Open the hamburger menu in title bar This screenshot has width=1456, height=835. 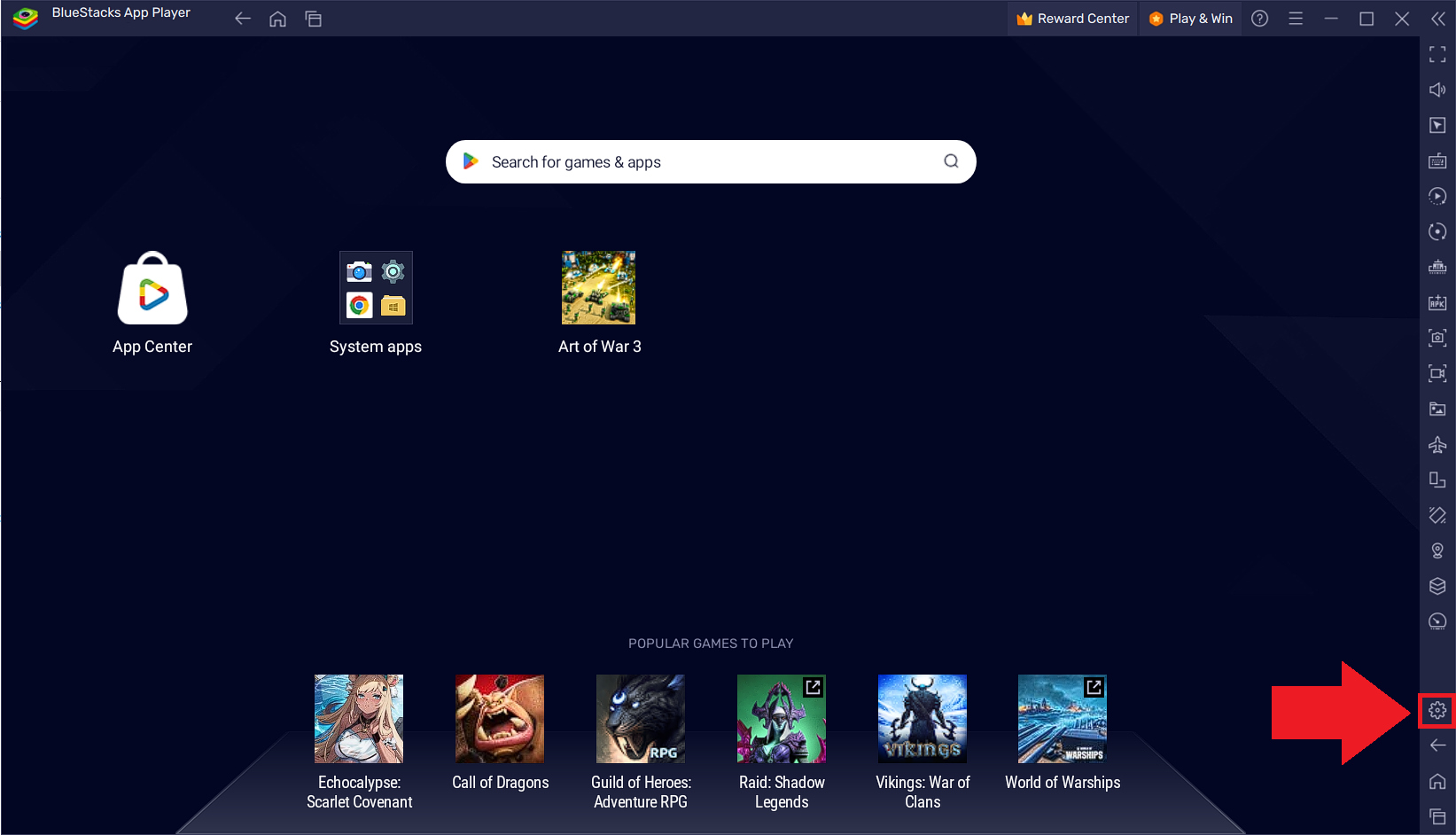click(1296, 19)
